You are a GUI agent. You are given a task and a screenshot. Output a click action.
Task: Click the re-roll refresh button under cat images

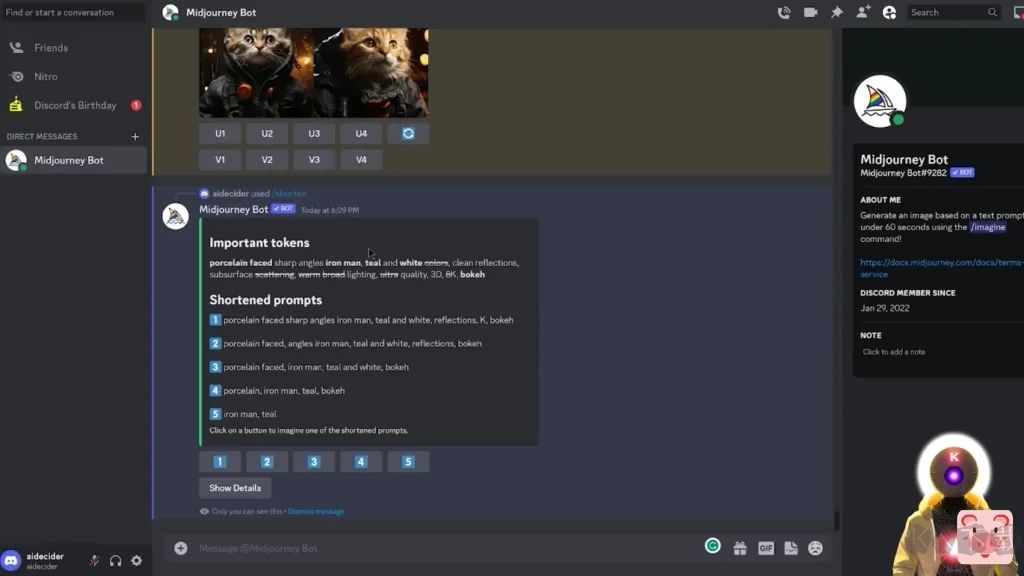point(408,133)
